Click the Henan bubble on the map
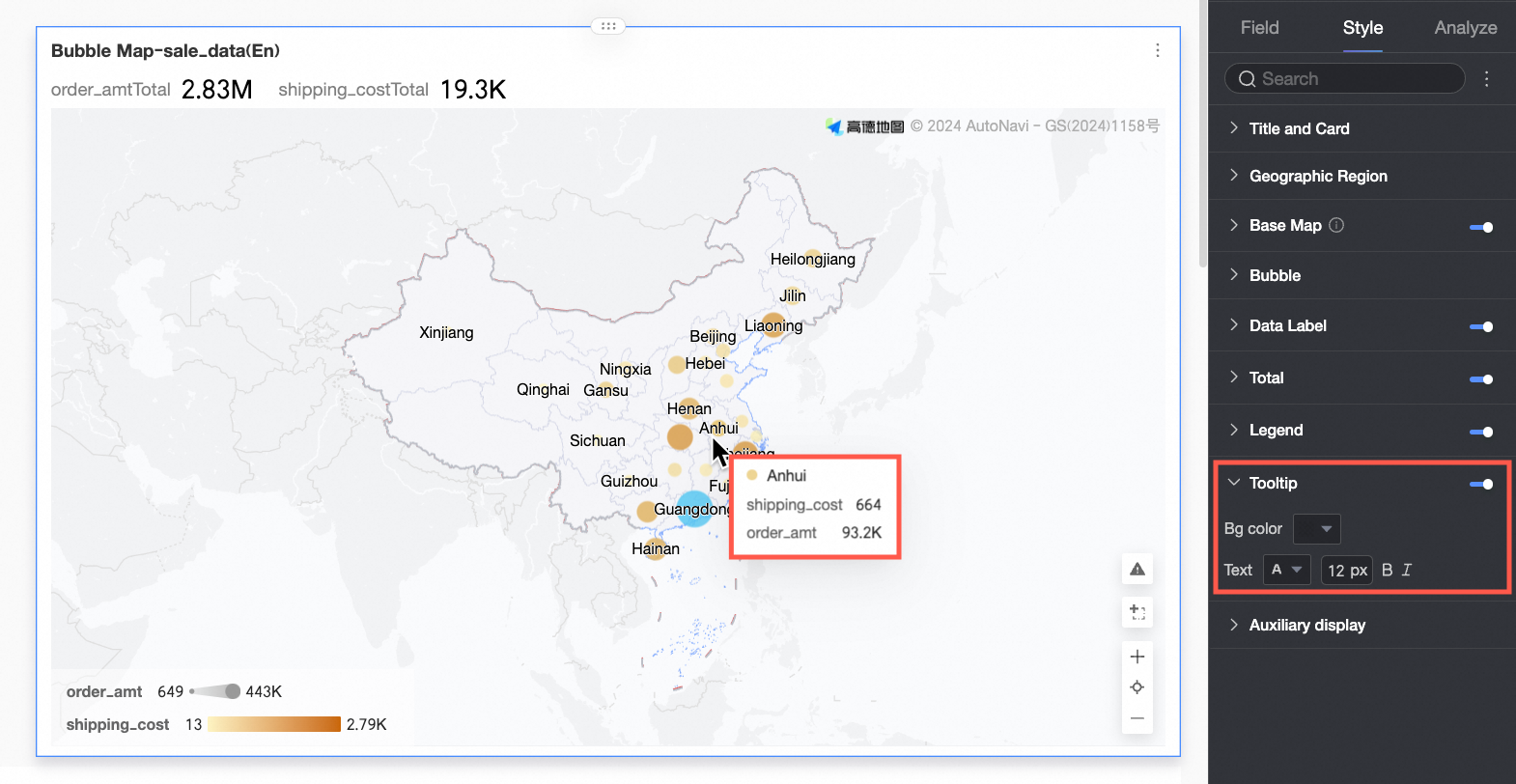This screenshot has height=784, width=1516. click(688, 407)
